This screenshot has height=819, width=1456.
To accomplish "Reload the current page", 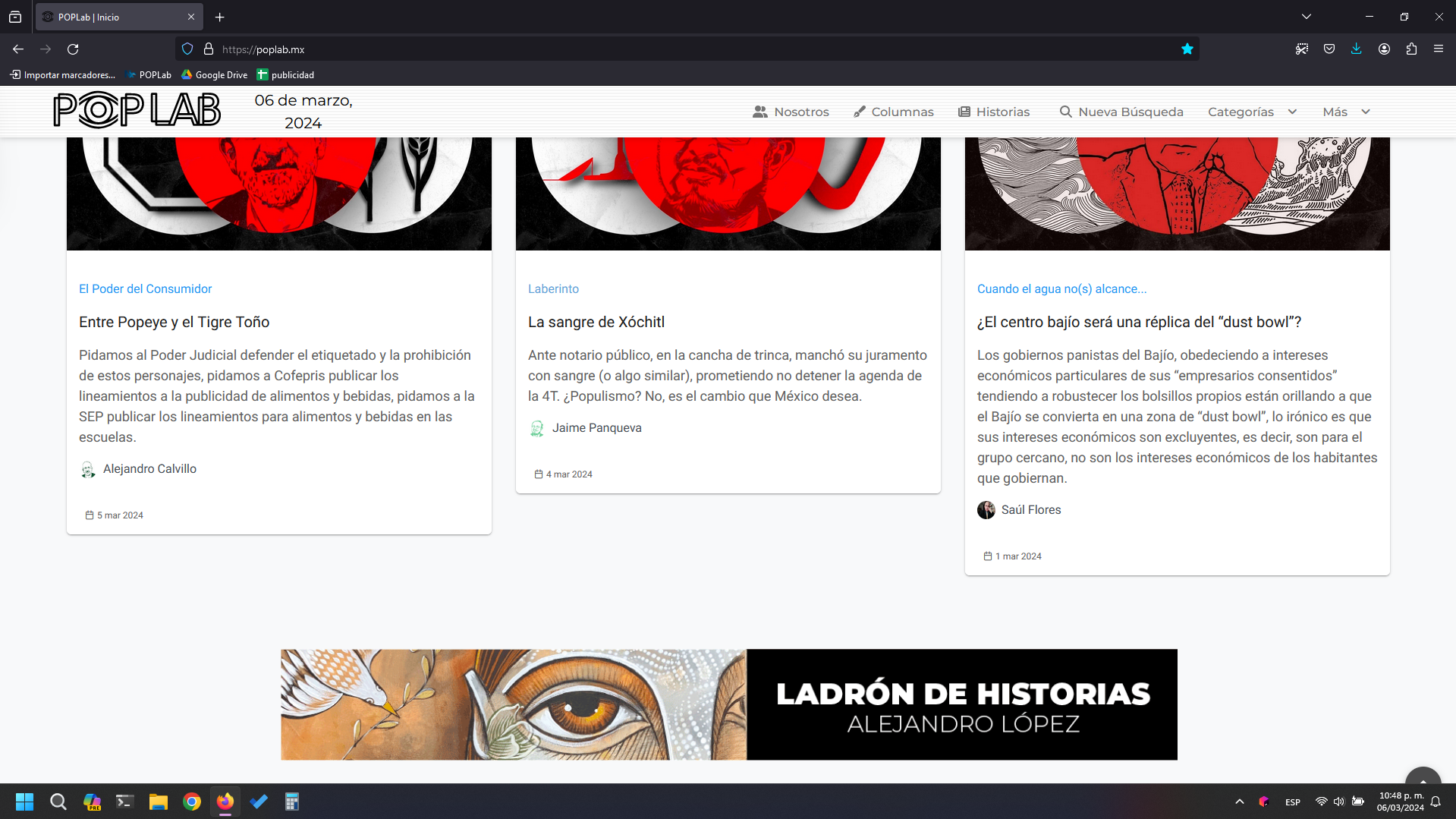I will 73,49.
